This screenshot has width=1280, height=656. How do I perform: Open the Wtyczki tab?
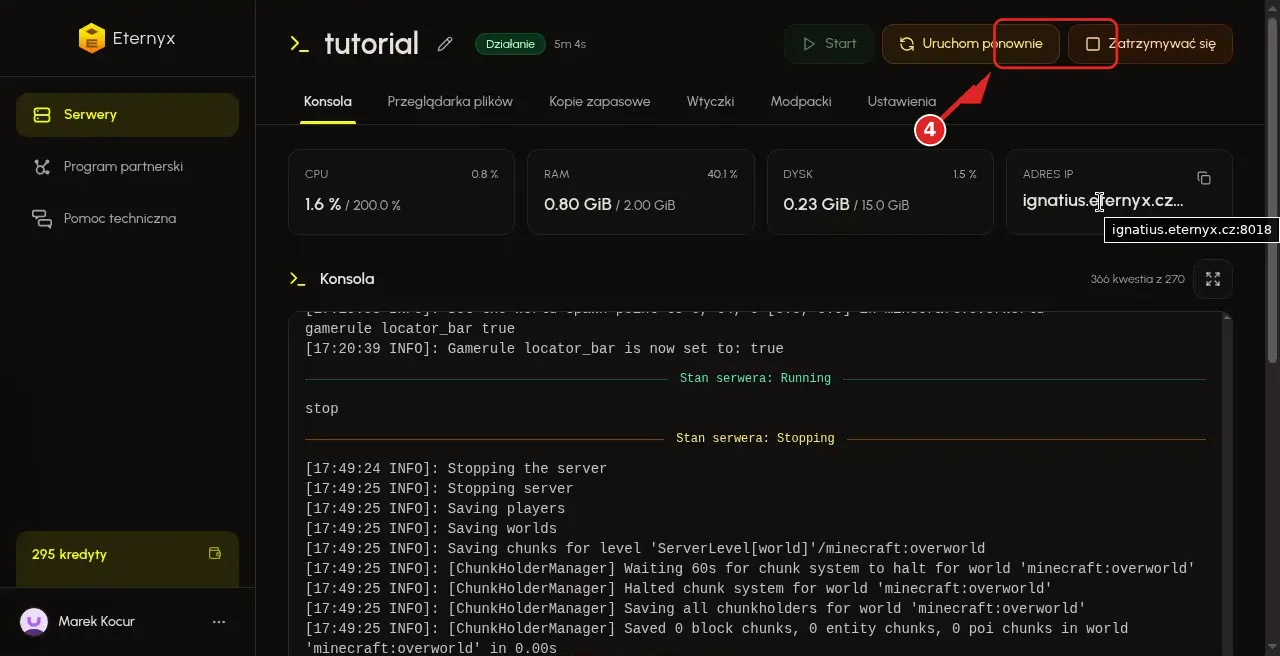pos(710,102)
